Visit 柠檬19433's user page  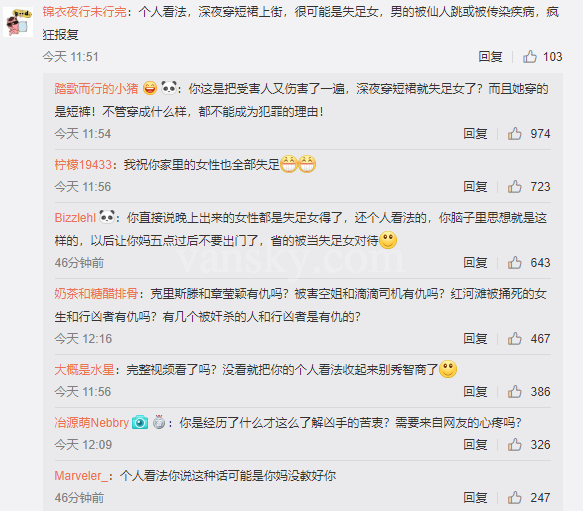click(83, 164)
